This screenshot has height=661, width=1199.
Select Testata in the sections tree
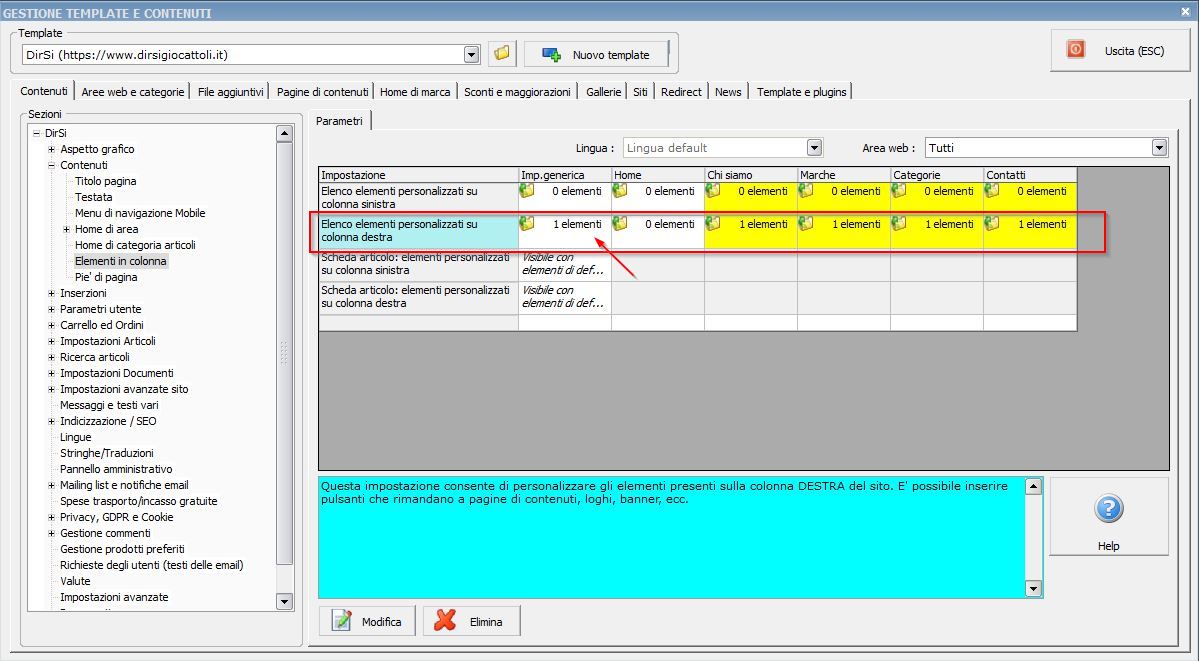click(93, 197)
